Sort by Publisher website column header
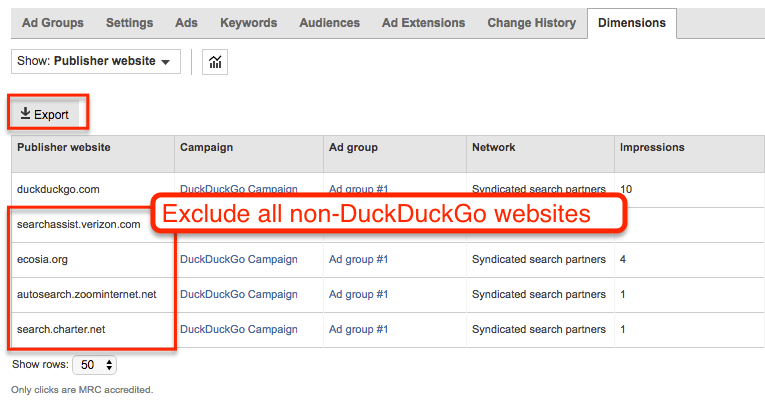This screenshot has height=403, width=765. click(63, 147)
